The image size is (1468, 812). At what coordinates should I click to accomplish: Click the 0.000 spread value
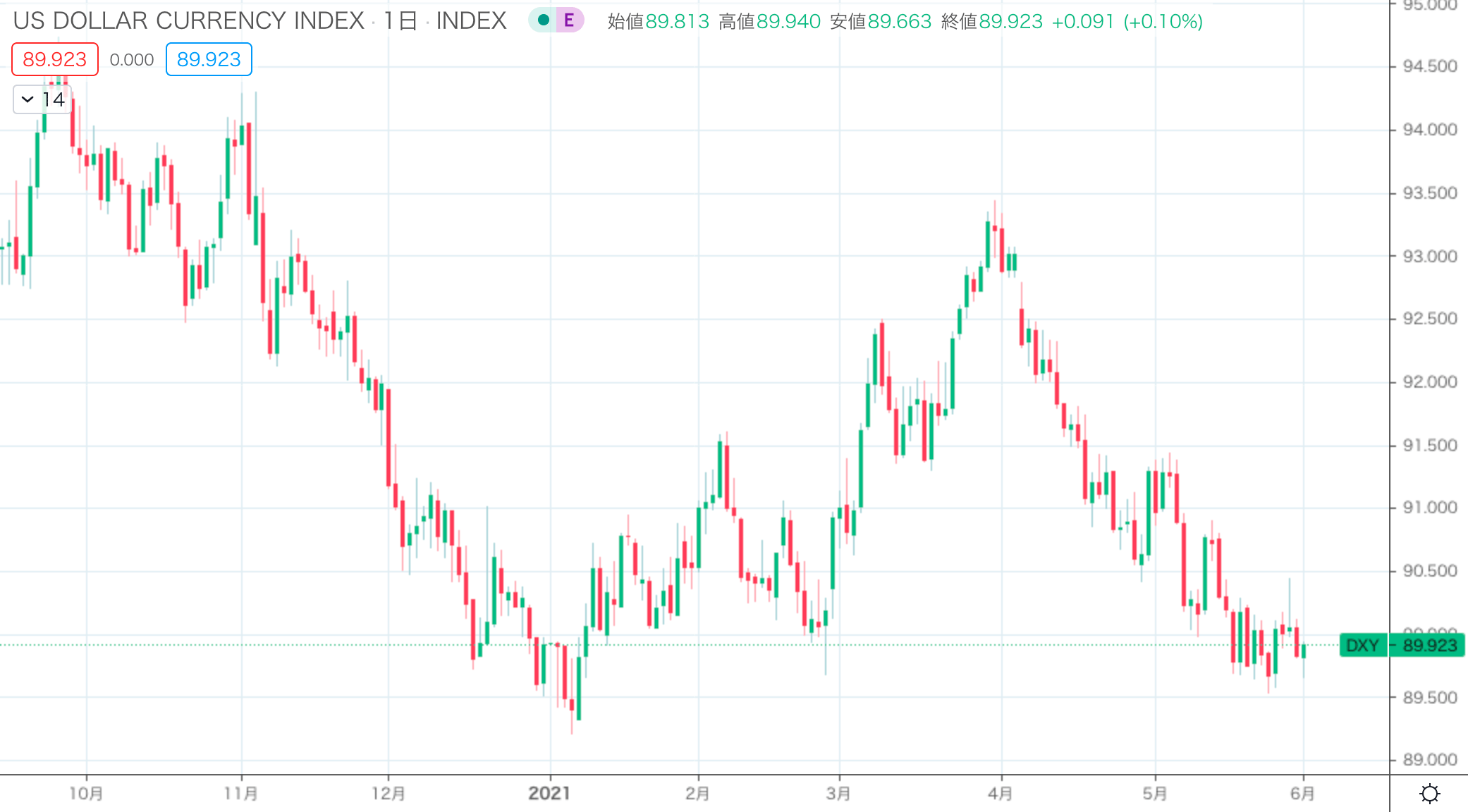coord(132,60)
